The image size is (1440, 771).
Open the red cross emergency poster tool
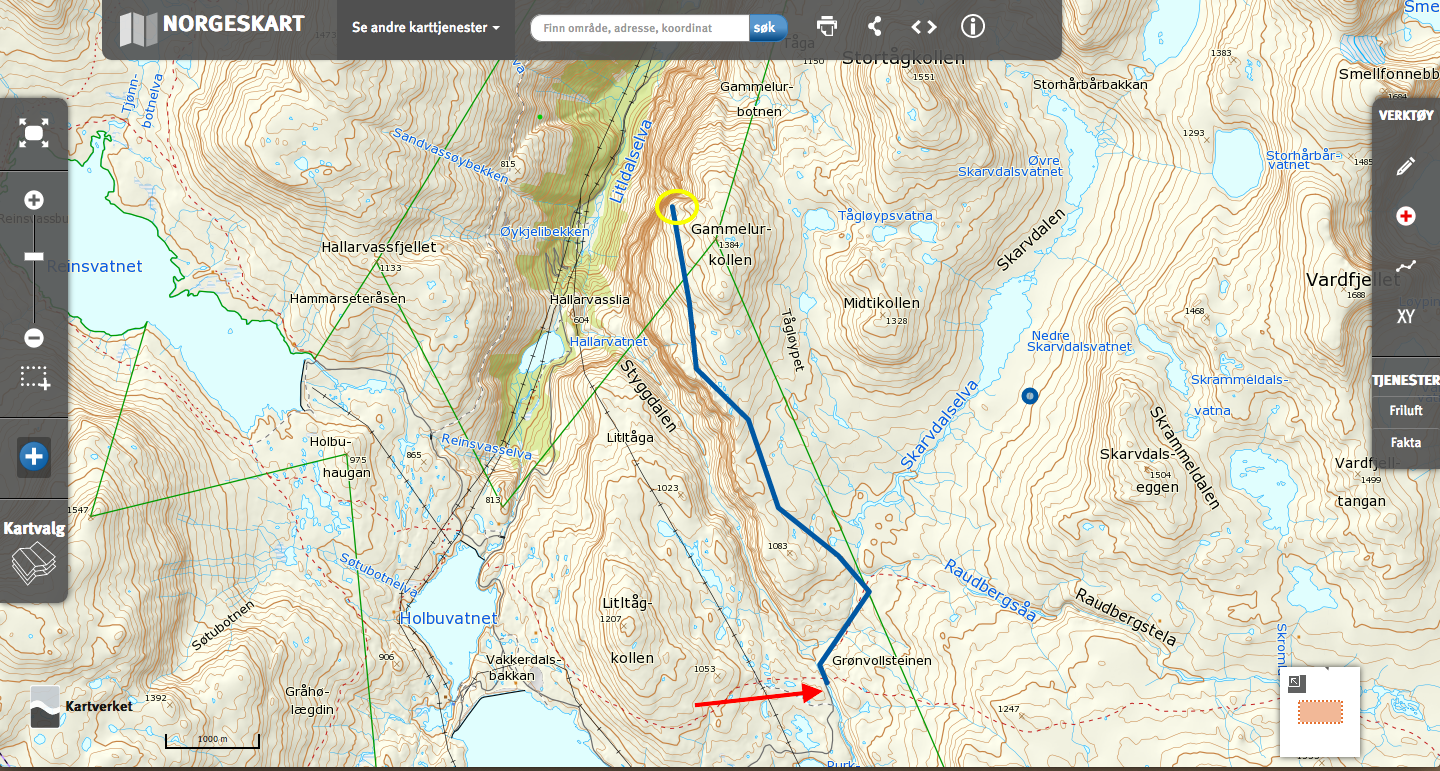[x=1406, y=216]
